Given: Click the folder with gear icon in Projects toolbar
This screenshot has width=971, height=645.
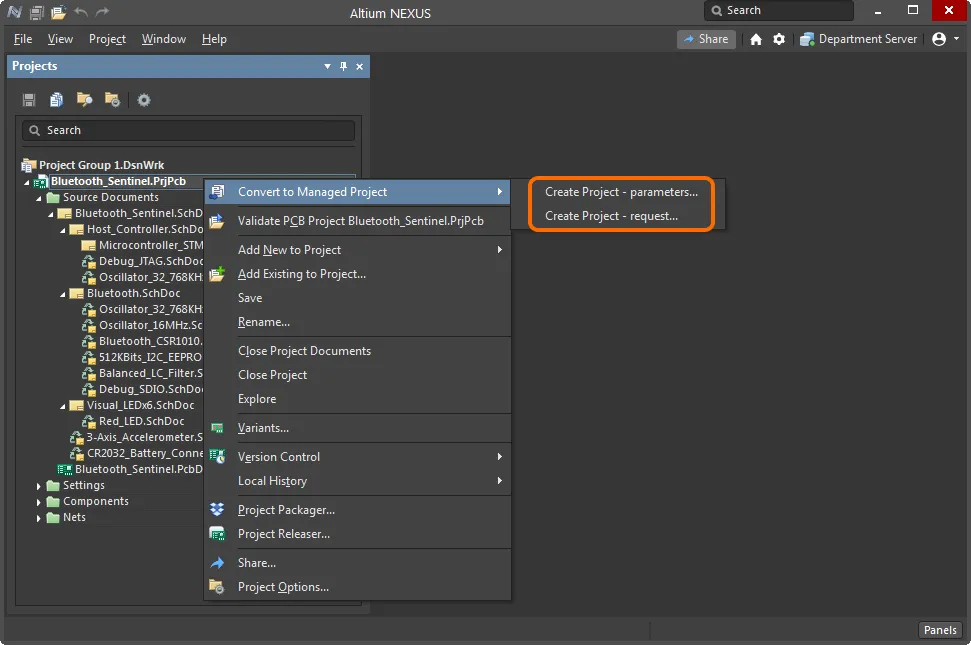Looking at the screenshot, I should [x=112, y=100].
